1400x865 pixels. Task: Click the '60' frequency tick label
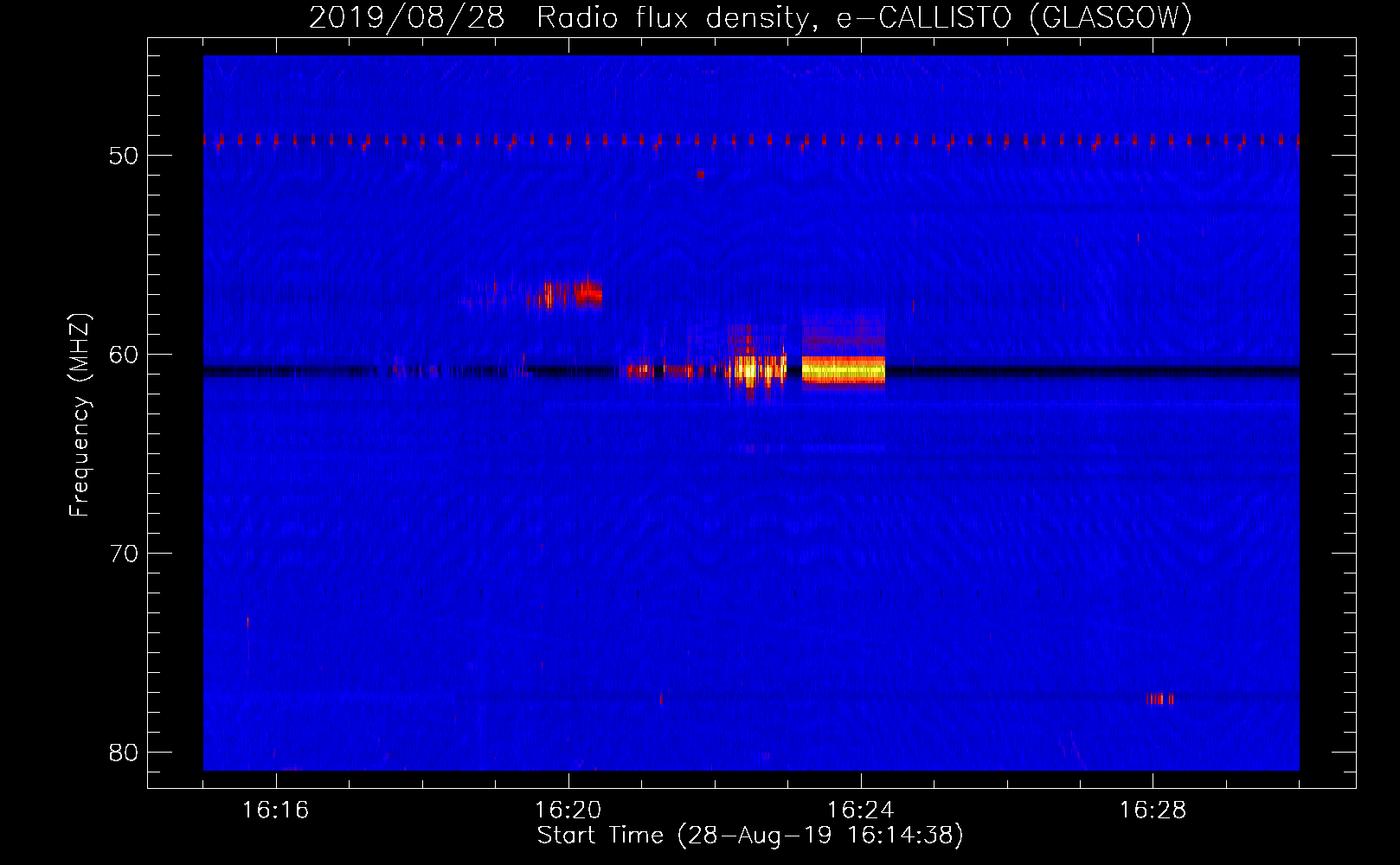click(x=124, y=355)
